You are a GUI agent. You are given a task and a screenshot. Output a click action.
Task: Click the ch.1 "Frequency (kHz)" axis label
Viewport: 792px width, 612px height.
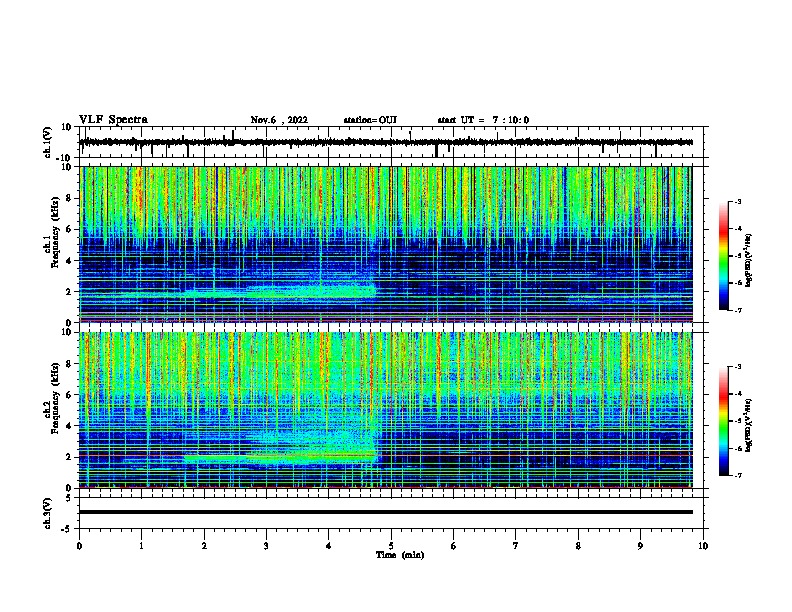55,233
